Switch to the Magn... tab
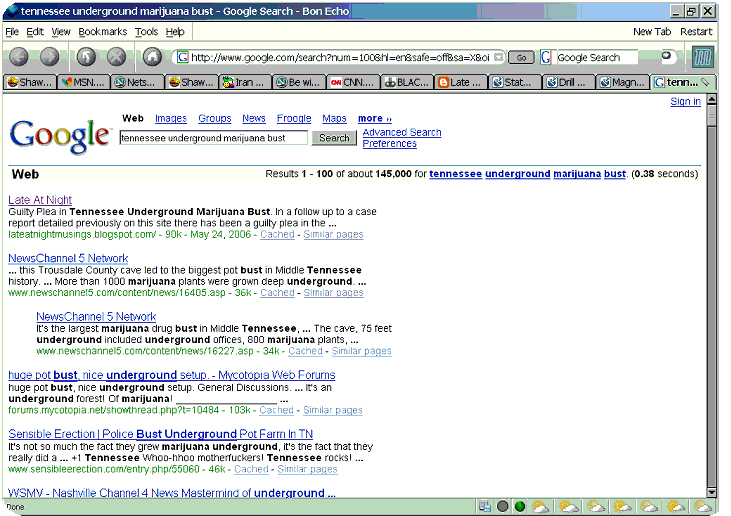The image size is (731, 516). pyautogui.click(x=623, y=83)
